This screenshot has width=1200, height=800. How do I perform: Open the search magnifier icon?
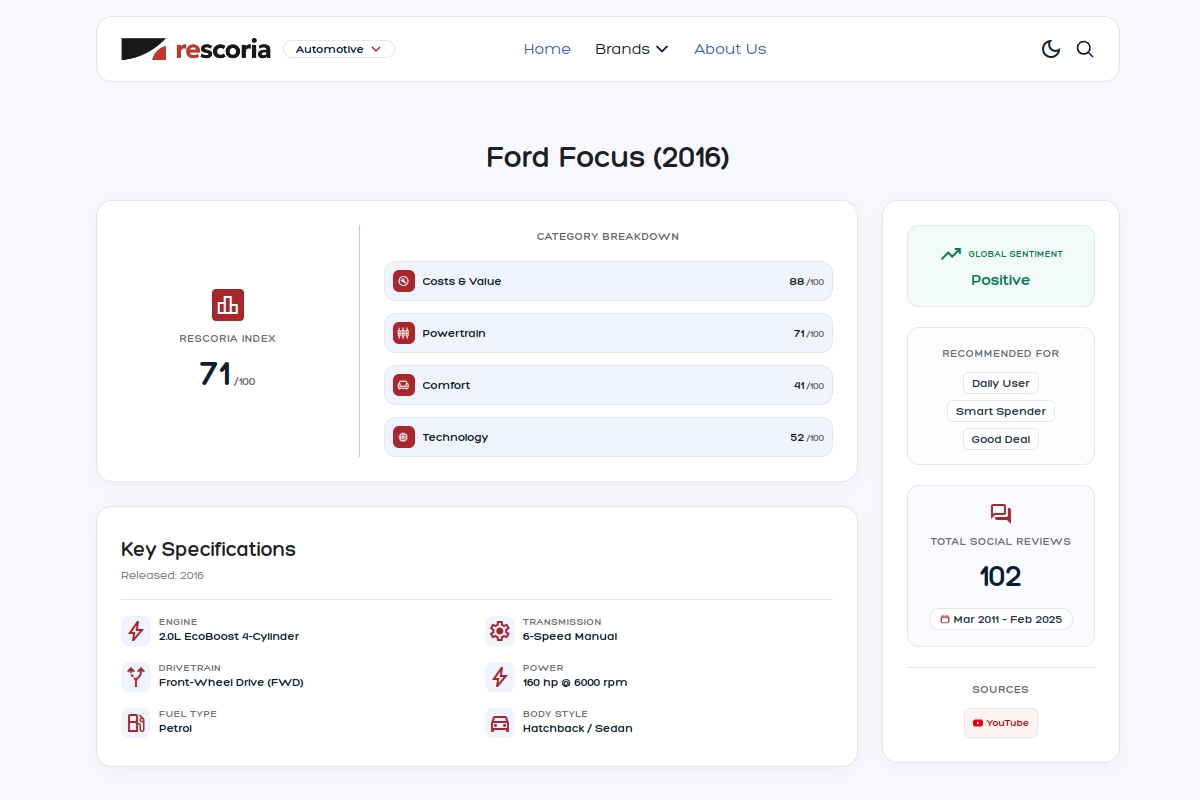[1085, 49]
